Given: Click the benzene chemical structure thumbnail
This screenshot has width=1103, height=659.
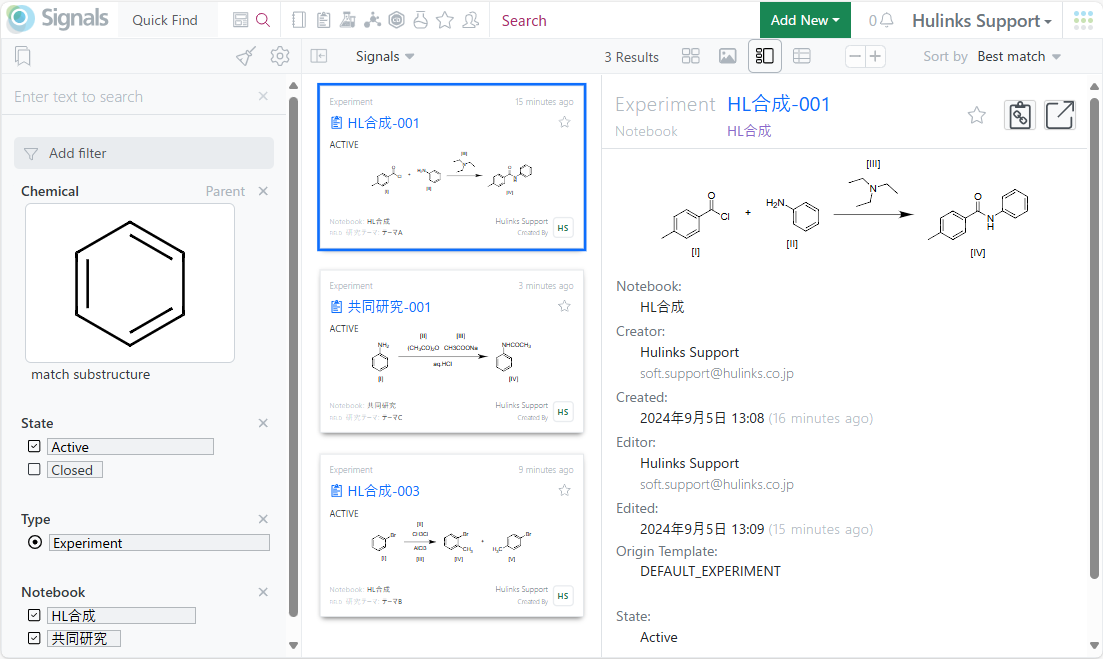Looking at the screenshot, I should pos(130,283).
